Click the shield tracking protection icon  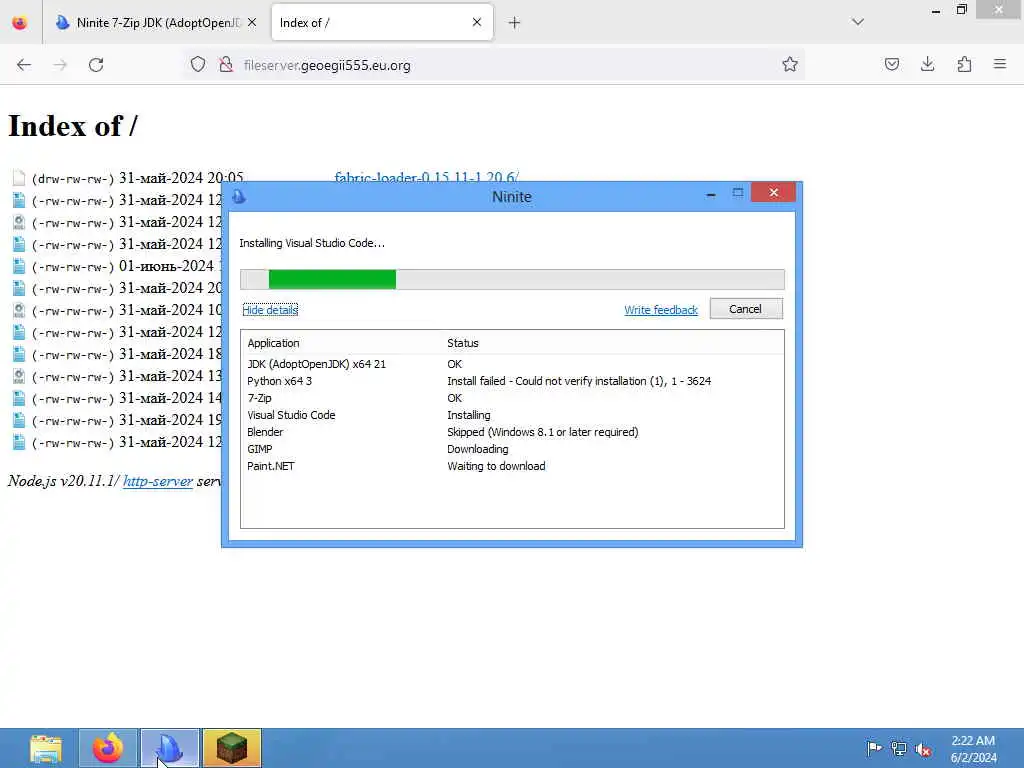tap(198, 65)
